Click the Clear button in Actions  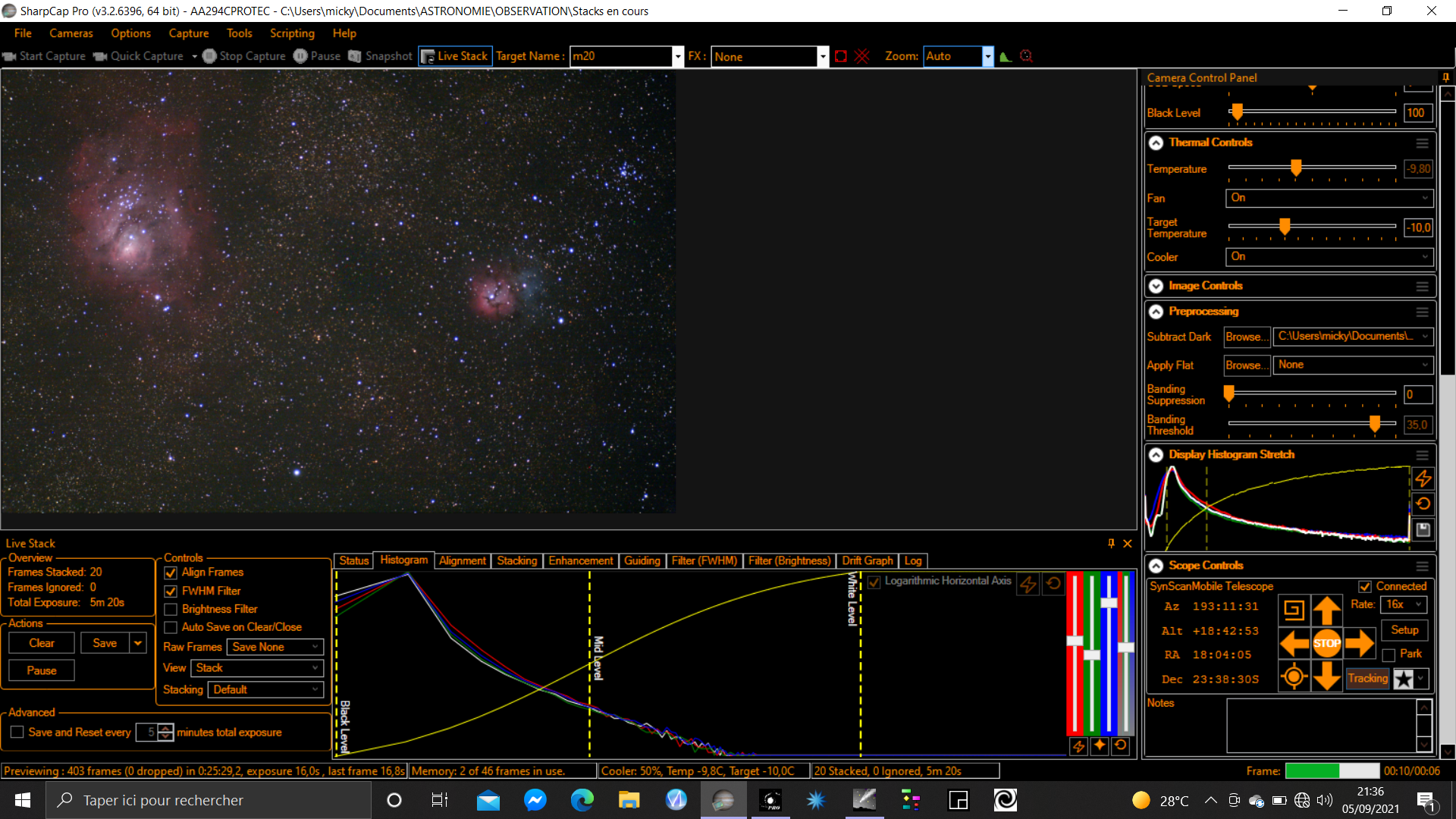[x=42, y=643]
